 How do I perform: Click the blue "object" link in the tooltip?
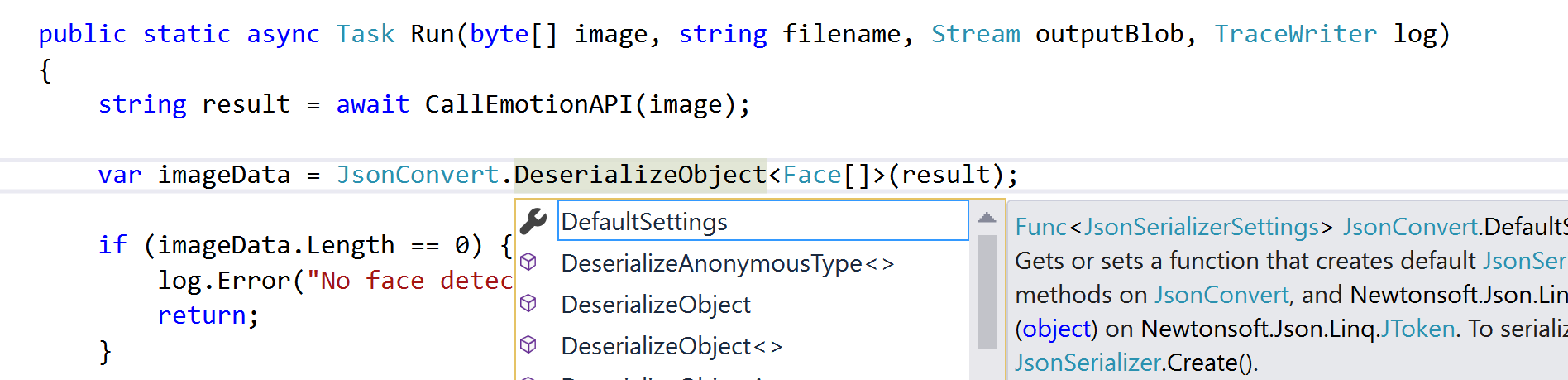click(x=1056, y=329)
